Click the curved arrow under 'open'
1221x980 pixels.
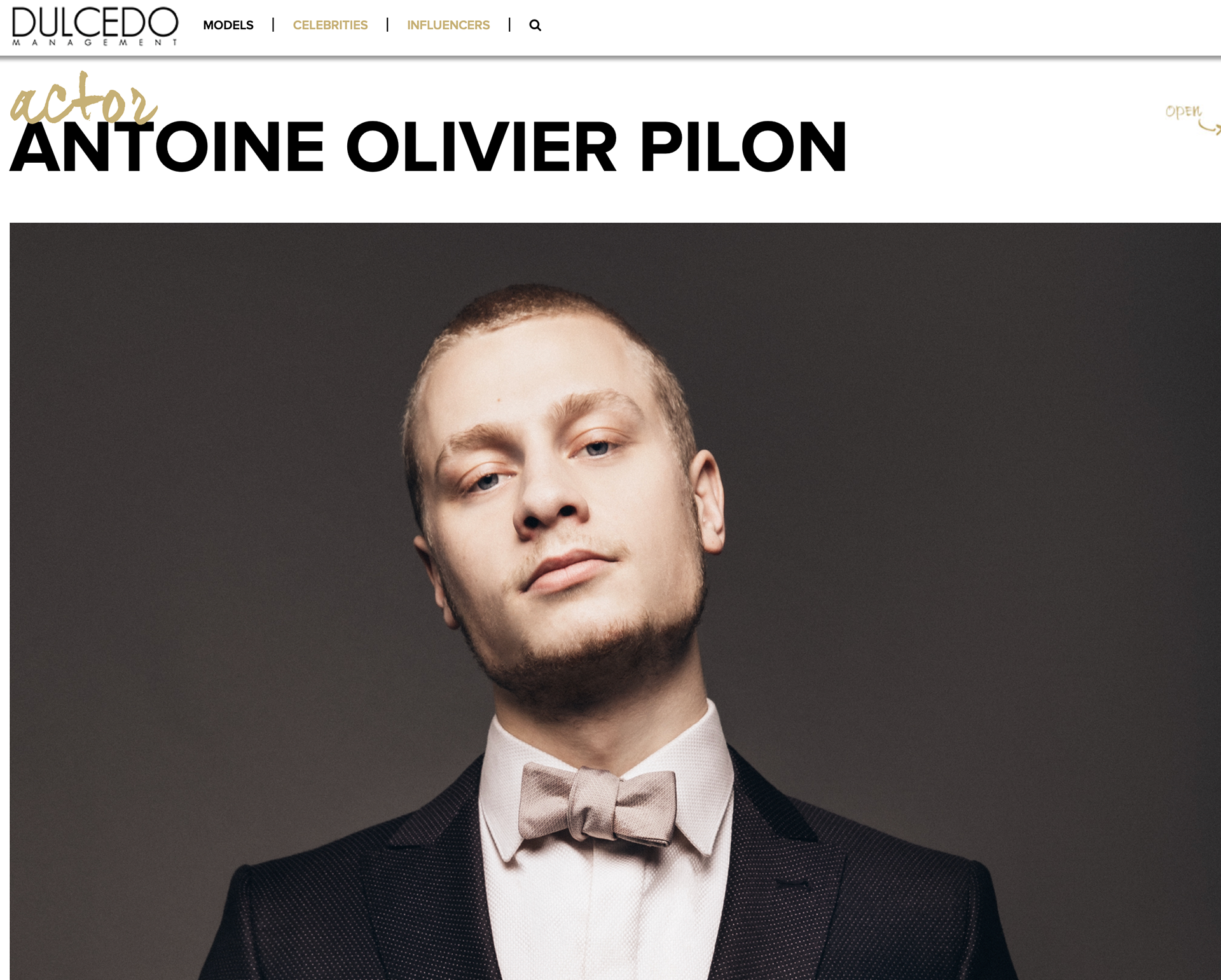point(1210,128)
